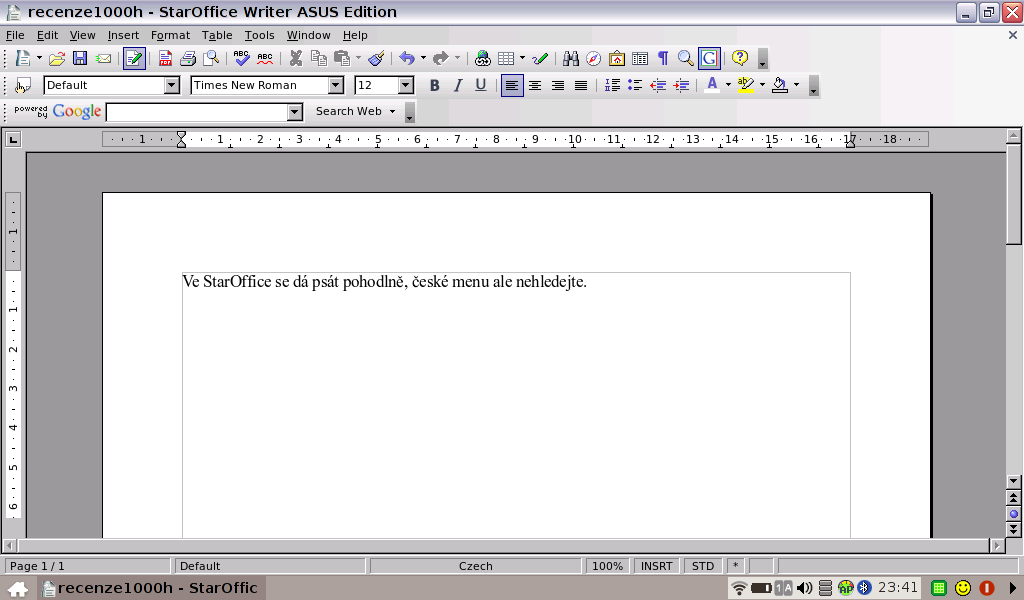Toggle nonprinting characters paragraph mark
The width and height of the screenshot is (1024, 600).
(662, 58)
